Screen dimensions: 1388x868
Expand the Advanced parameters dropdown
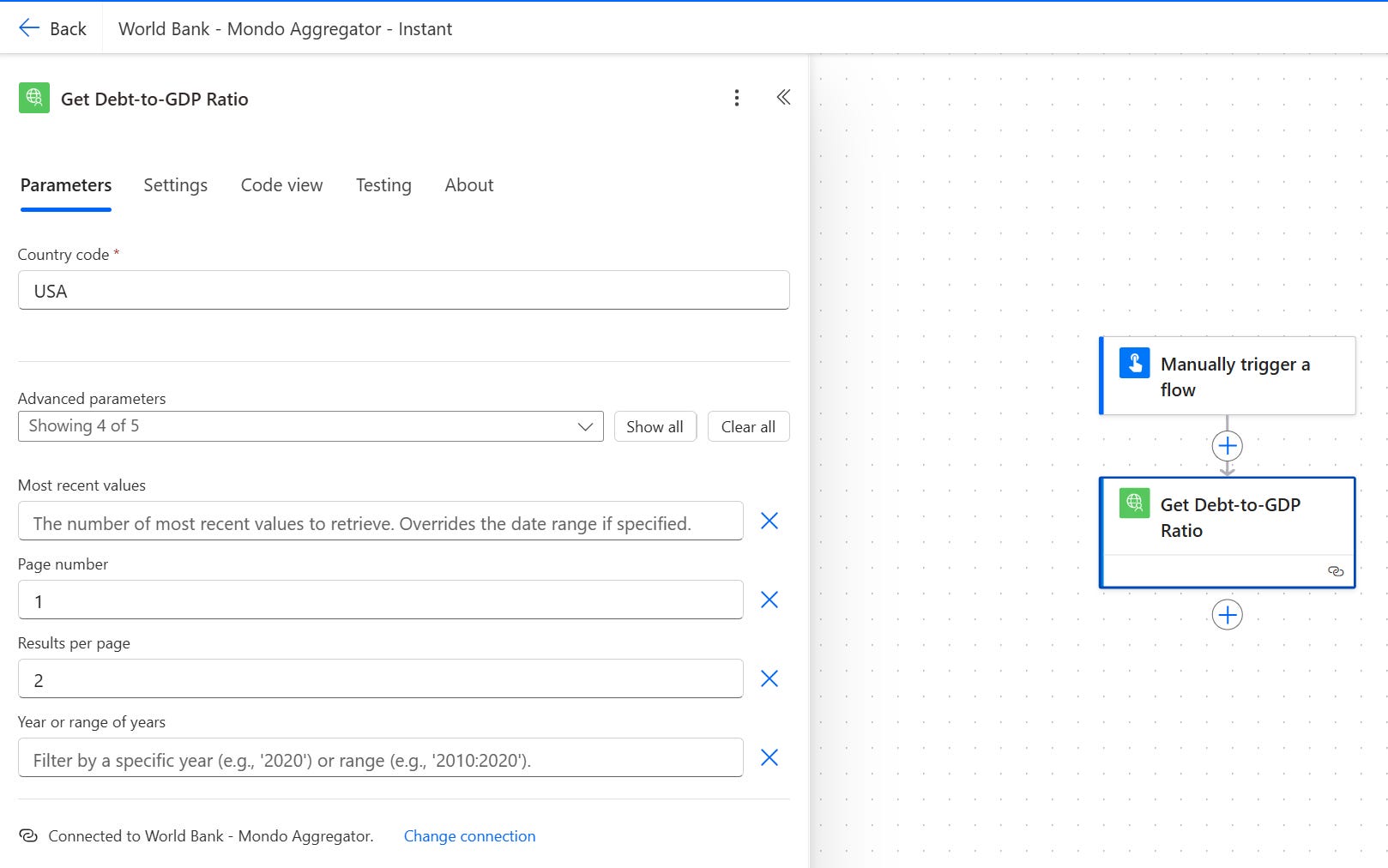tap(311, 426)
